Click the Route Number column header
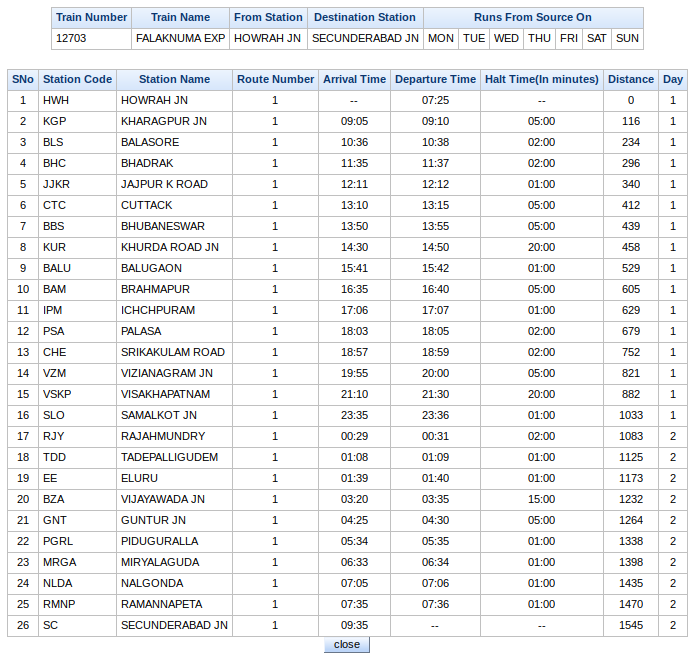 click(275, 79)
